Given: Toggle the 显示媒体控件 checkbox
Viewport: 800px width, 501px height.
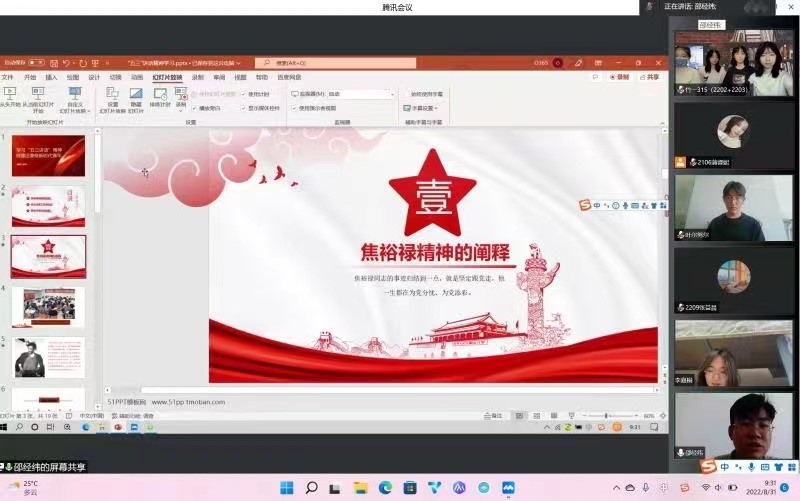Looking at the screenshot, I should [243, 107].
